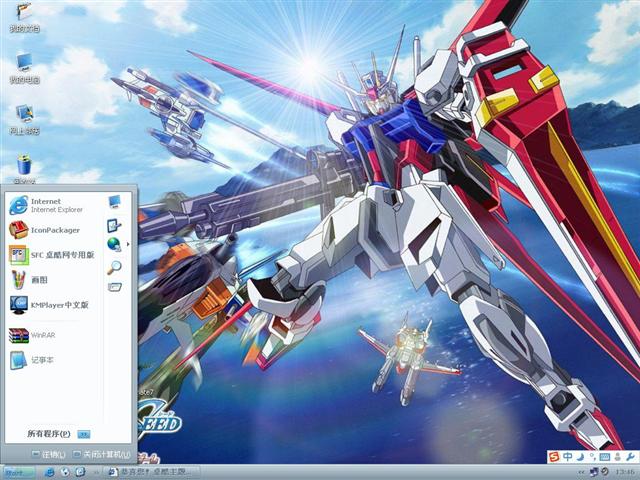The width and height of the screenshot is (640, 480).
Task: Open 记事本 (Notepad) from the Start menu
Action: tap(31, 360)
